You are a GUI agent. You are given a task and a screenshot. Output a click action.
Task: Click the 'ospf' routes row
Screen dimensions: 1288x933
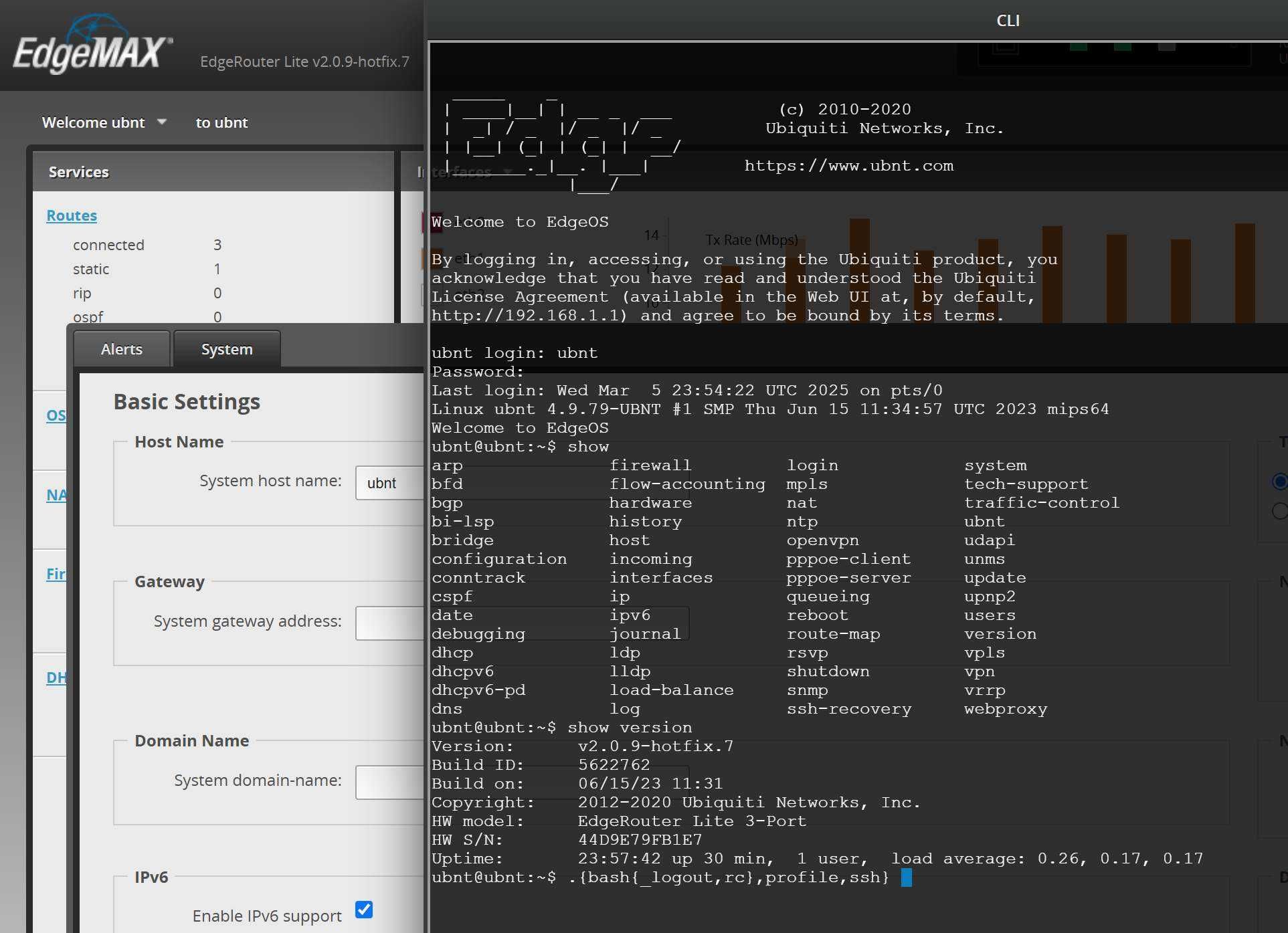coord(147,316)
